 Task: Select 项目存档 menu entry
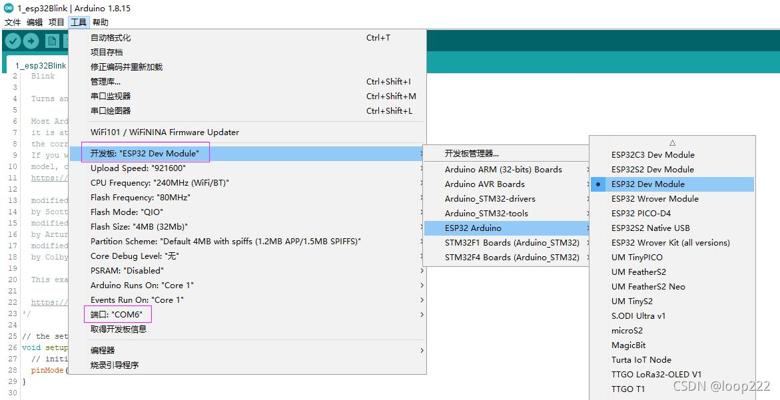coord(247,52)
